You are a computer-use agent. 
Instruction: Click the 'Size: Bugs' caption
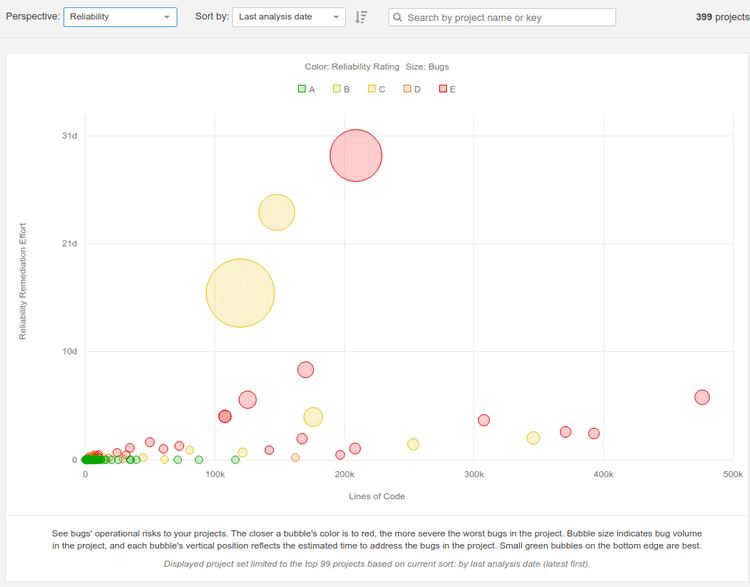[427, 66]
